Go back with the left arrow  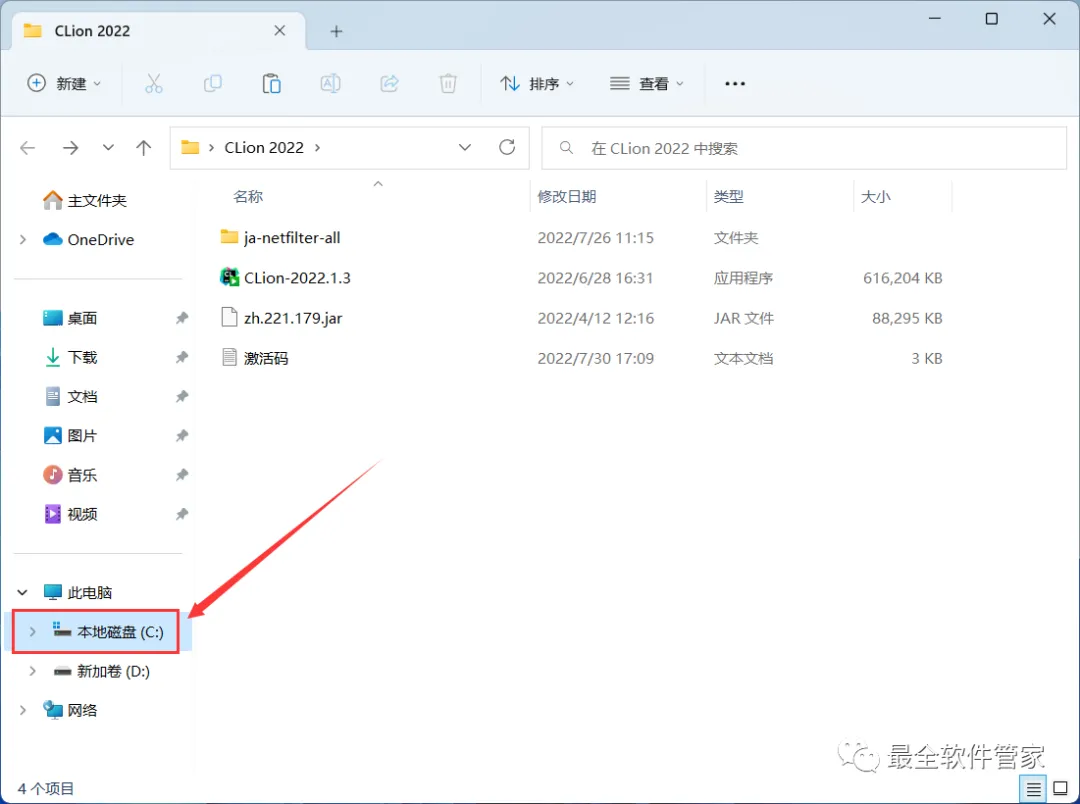(28, 147)
